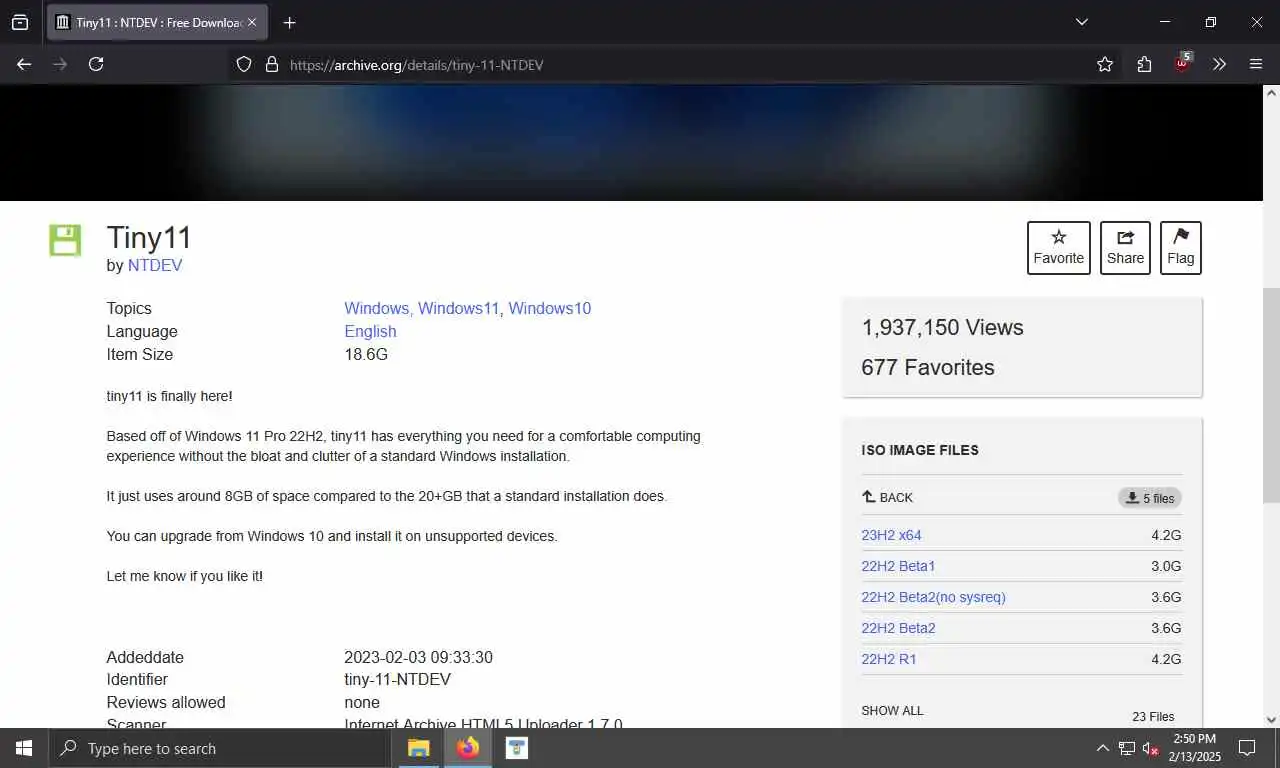Open the Windows topic link
1280x768 pixels.
376,308
